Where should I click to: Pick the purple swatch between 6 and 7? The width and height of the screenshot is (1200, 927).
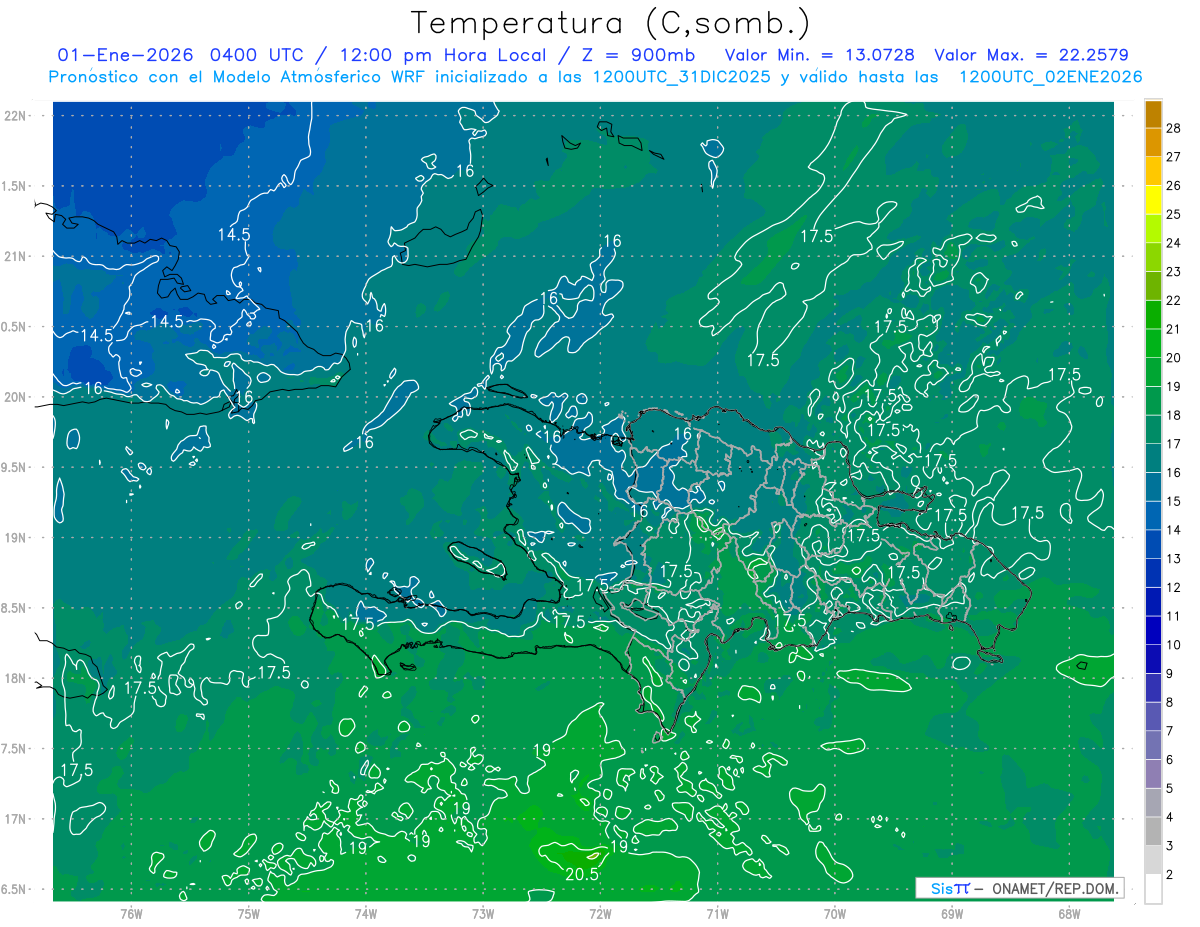click(x=1153, y=745)
